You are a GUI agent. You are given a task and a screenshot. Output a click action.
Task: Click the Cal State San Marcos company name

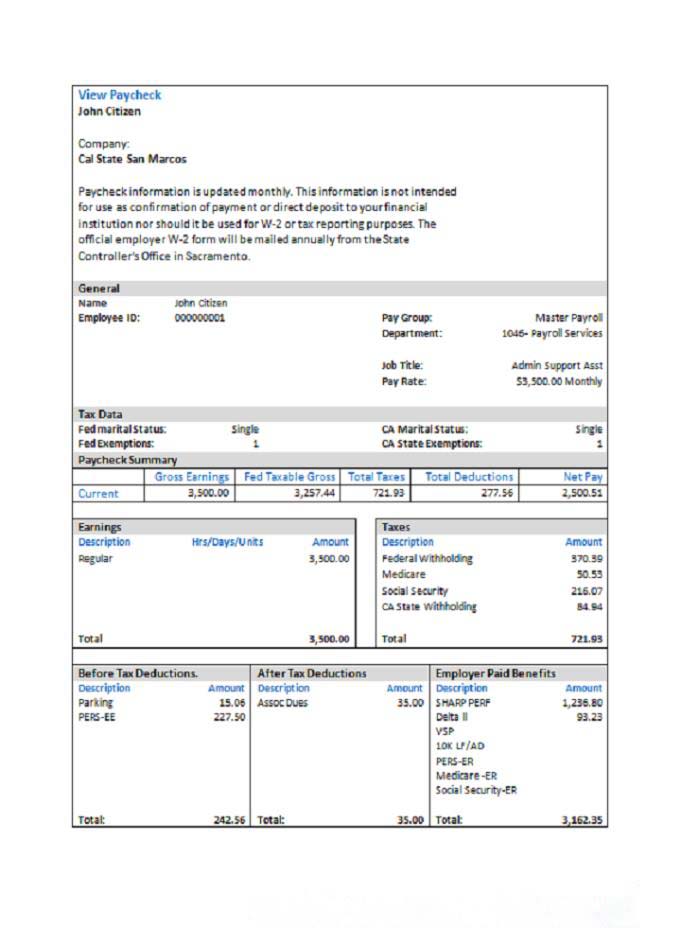click(132, 158)
